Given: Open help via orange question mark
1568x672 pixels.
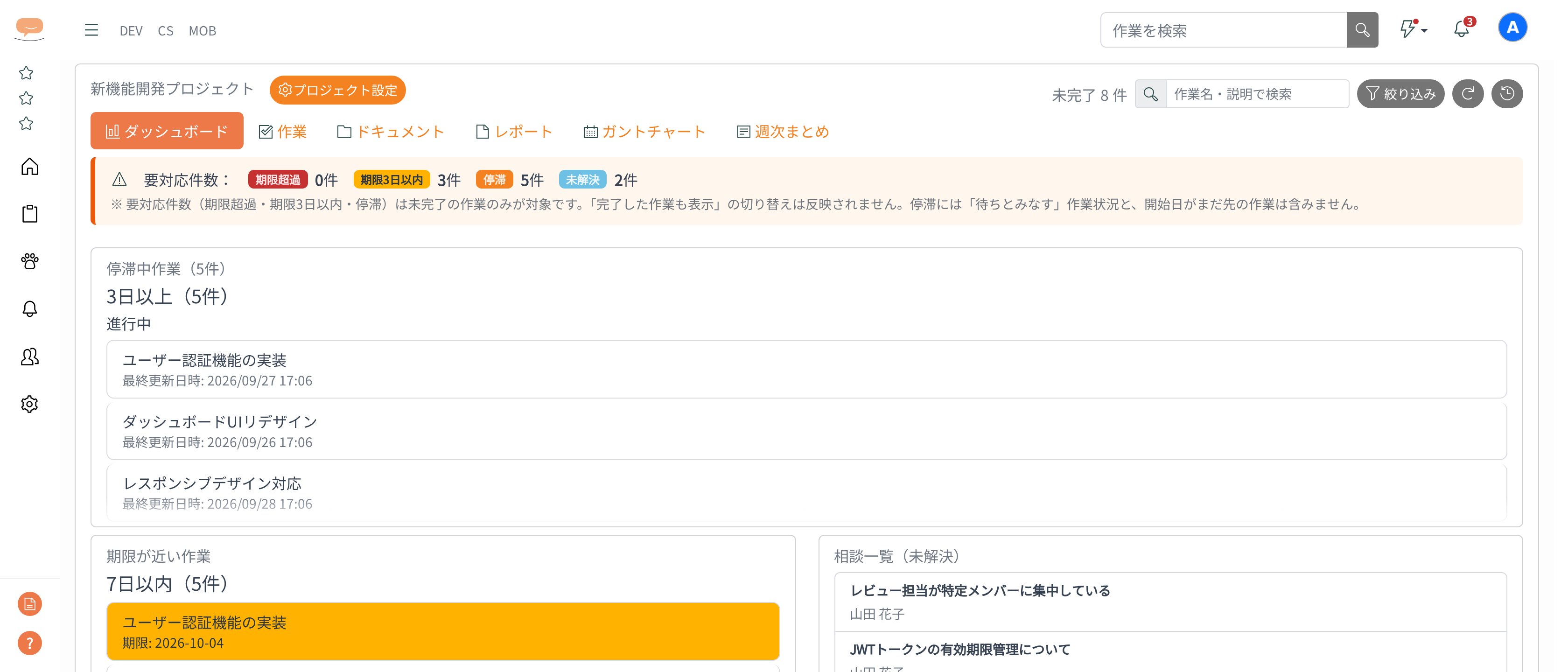Looking at the screenshot, I should pos(30,643).
